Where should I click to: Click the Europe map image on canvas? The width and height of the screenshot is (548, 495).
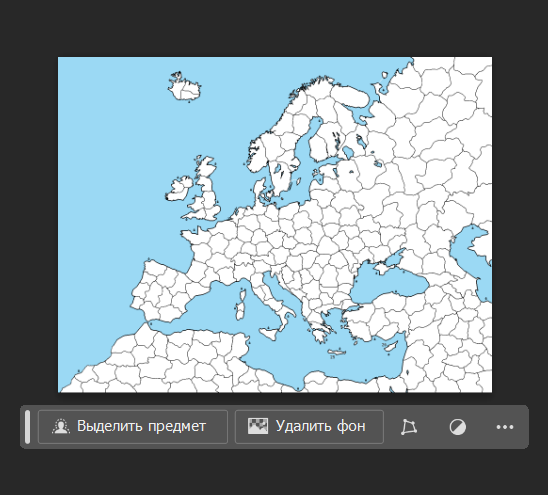[x=275, y=224]
